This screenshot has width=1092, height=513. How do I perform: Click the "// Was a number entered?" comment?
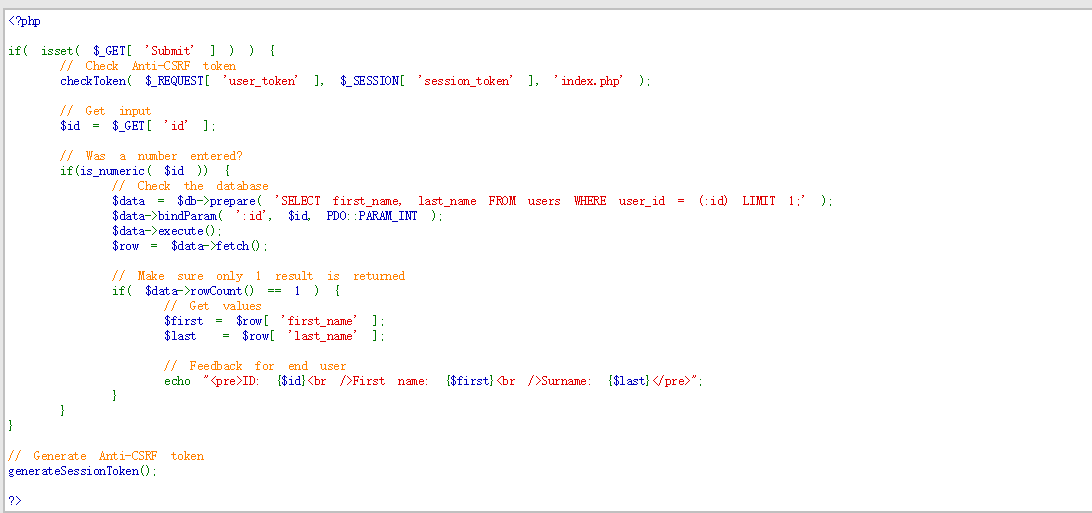pos(151,156)
